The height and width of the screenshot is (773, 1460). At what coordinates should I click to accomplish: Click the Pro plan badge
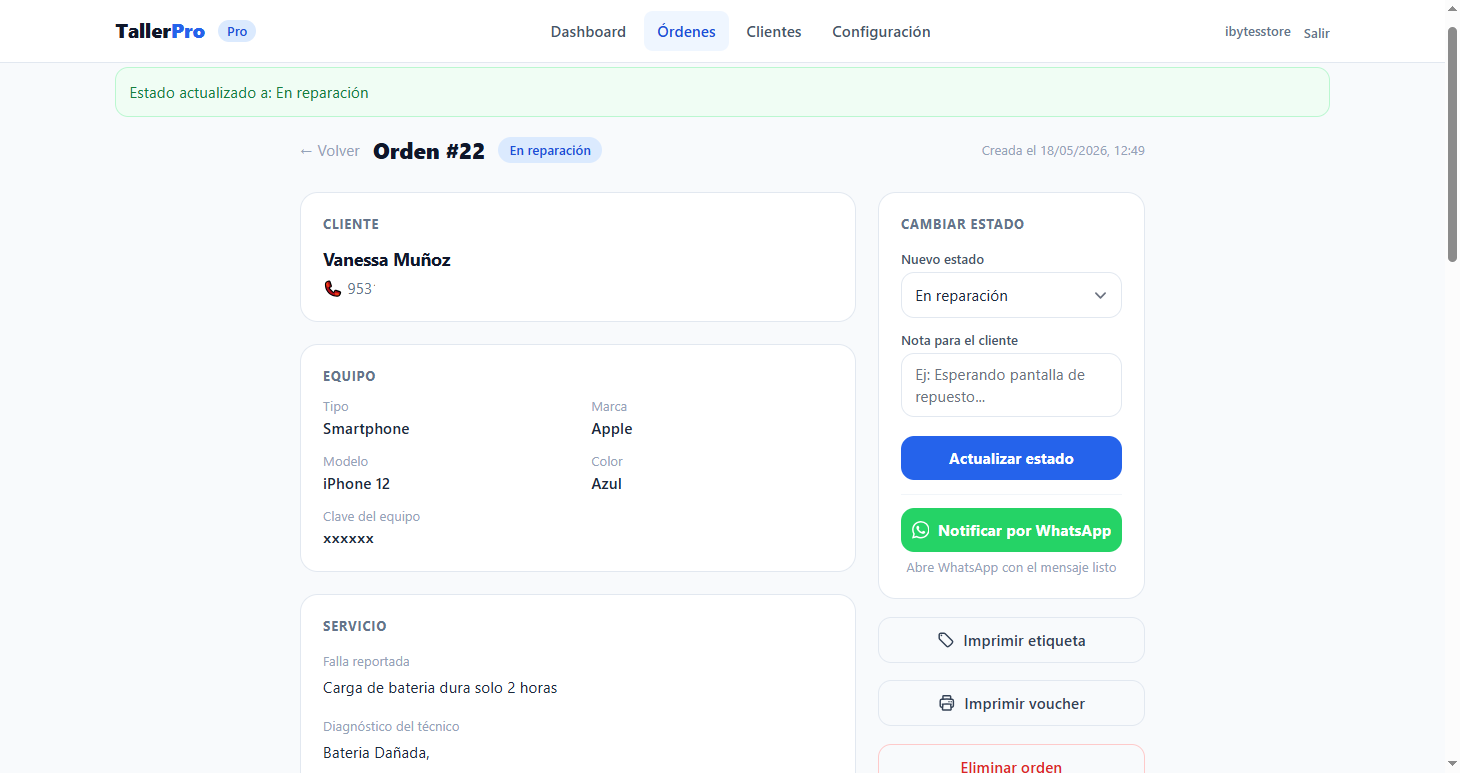[237, 31]
